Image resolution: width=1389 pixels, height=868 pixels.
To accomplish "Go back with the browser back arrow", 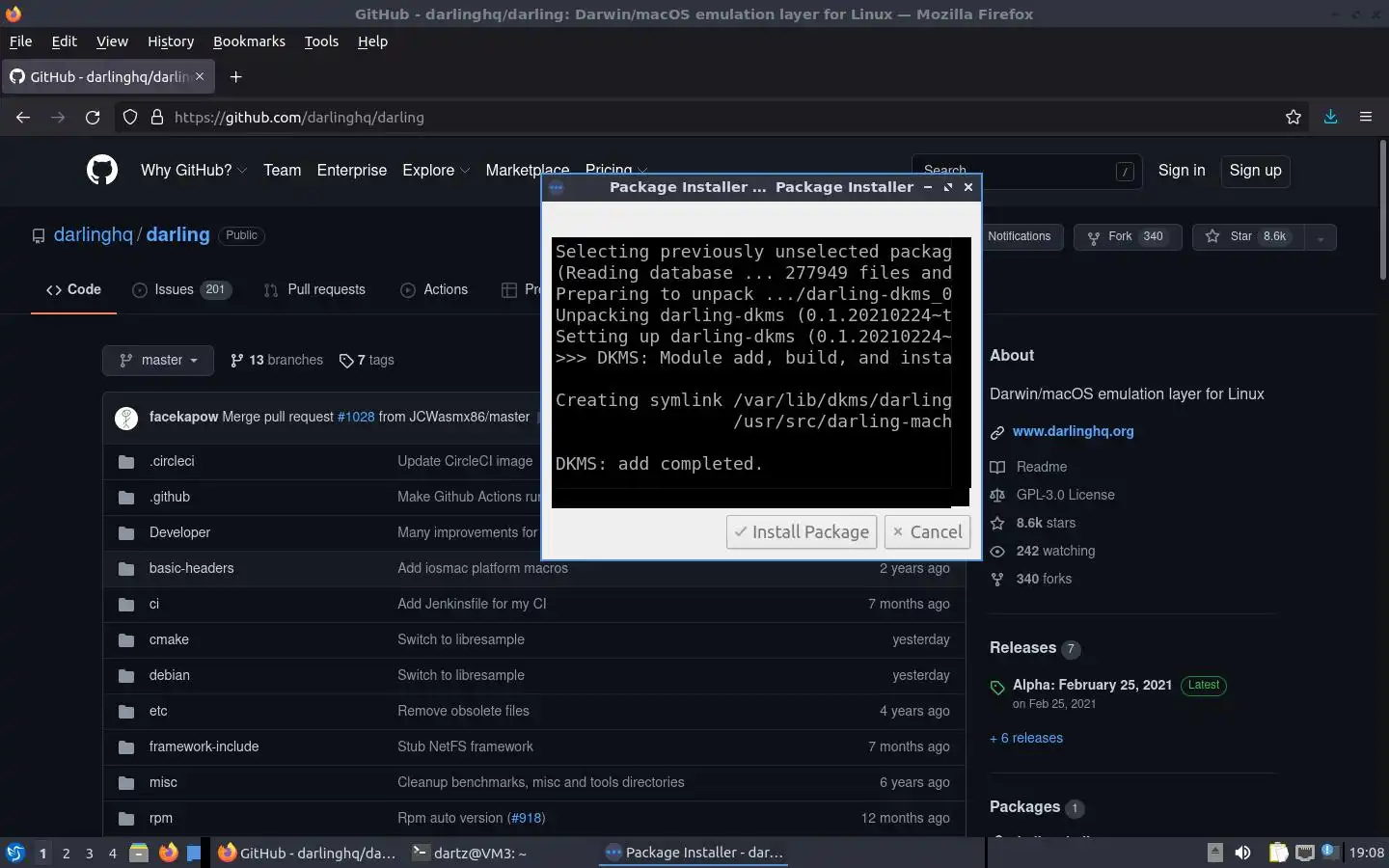I will [x=23, y=117].
